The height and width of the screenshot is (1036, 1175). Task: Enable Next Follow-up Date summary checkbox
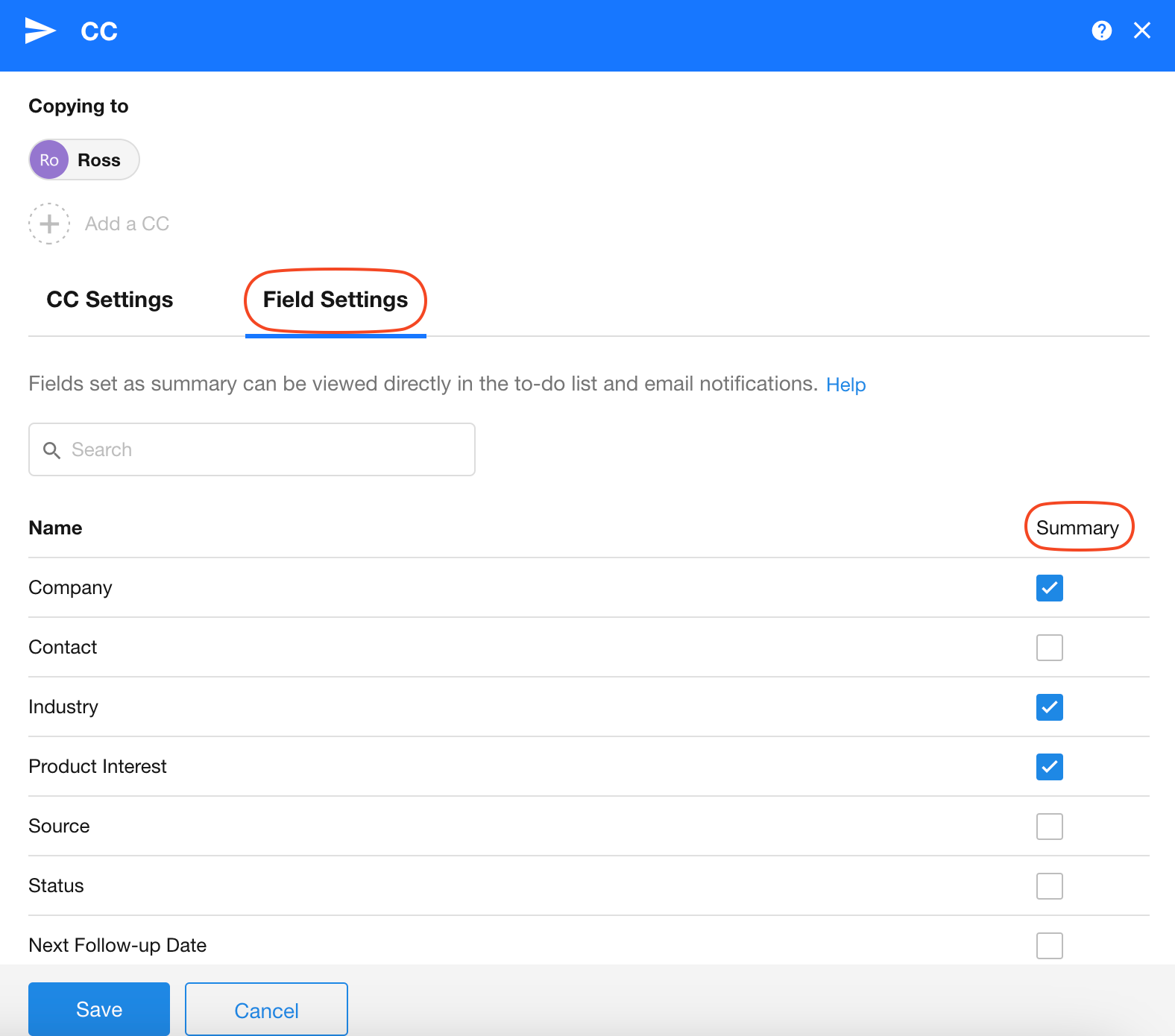1049,946
